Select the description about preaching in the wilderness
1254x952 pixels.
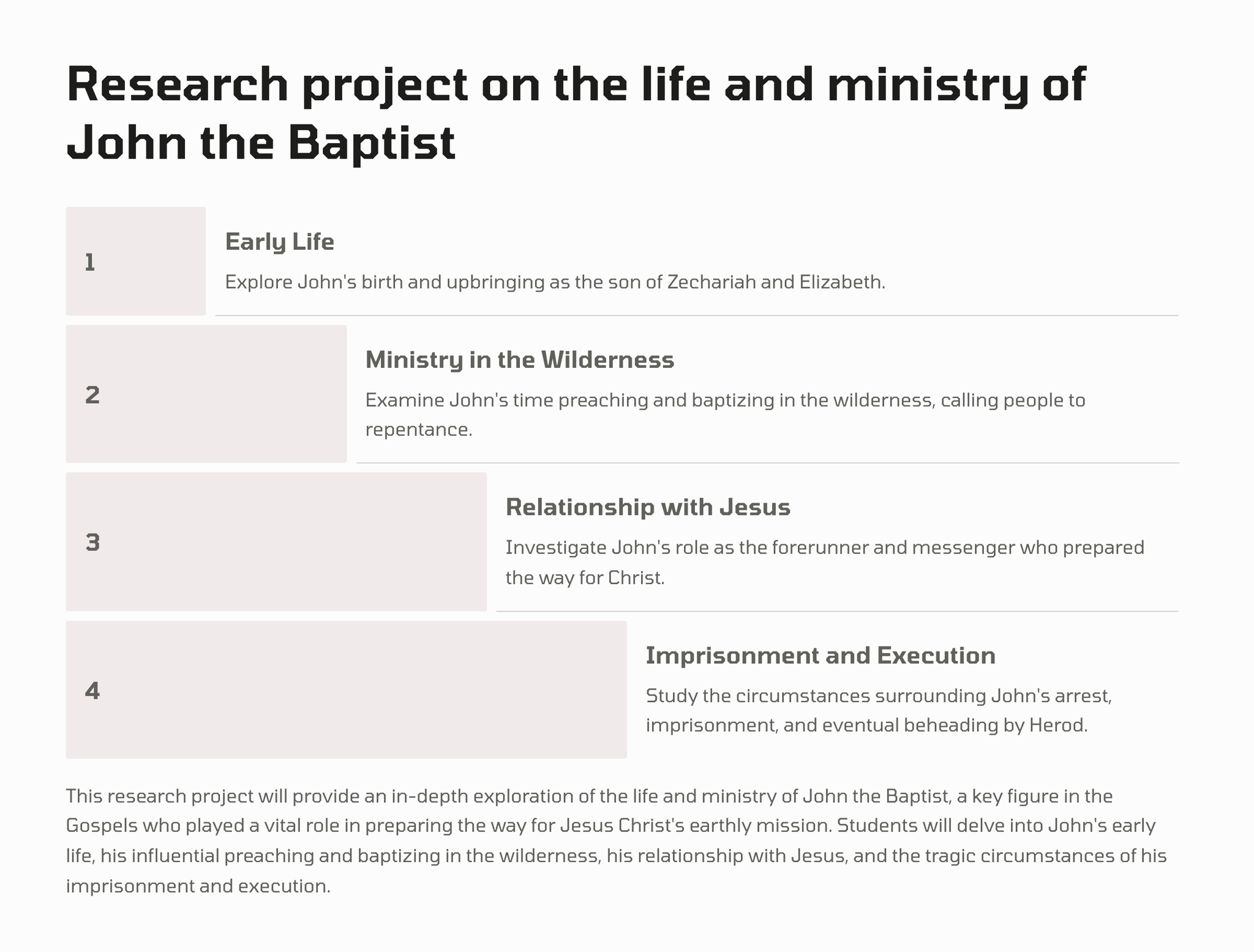pos(725,414)
